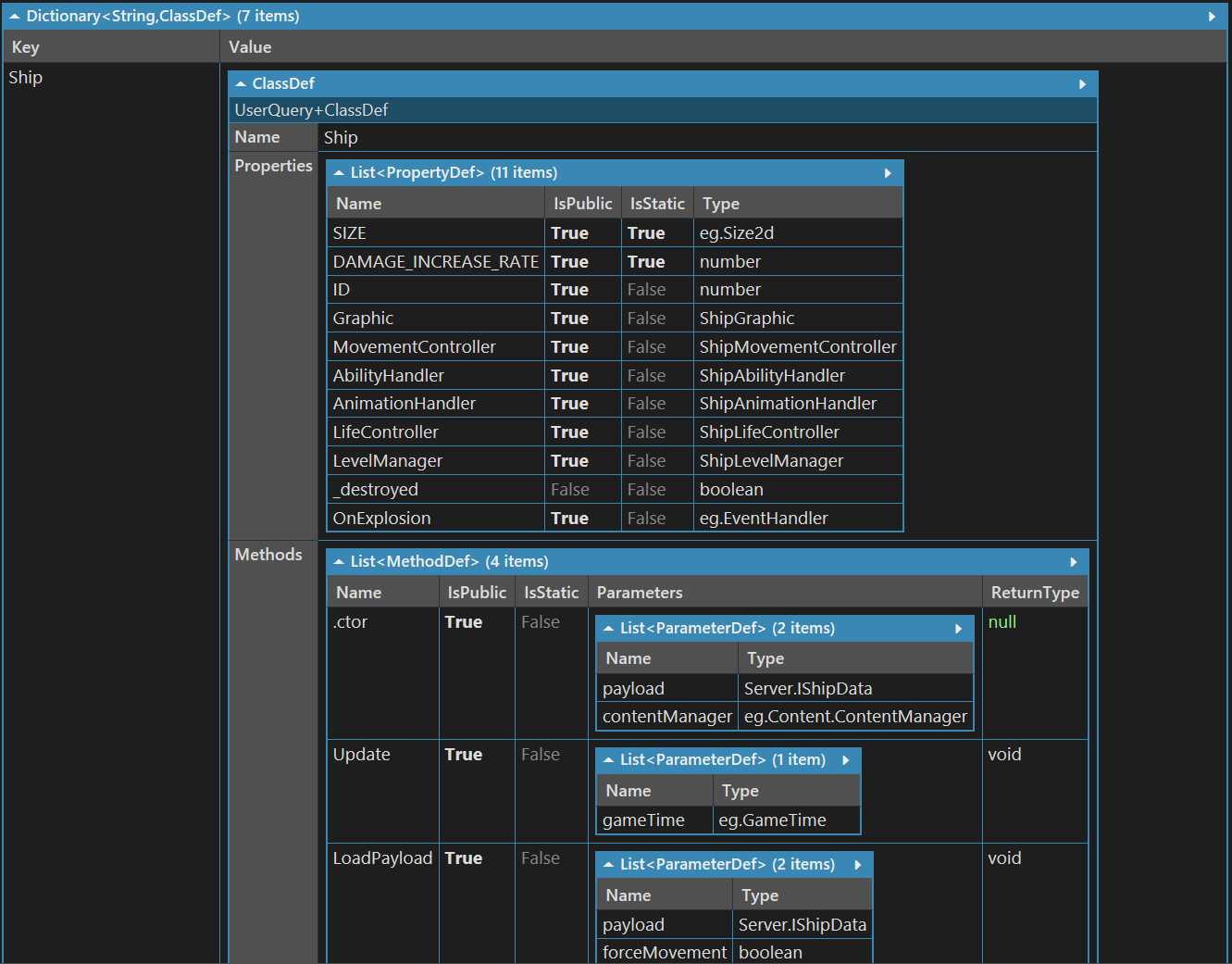Viewport: 1232px width, 964px height.
Task: Click the right arrow on the .ctor ParameterDef list
Action: coord(958,629)
